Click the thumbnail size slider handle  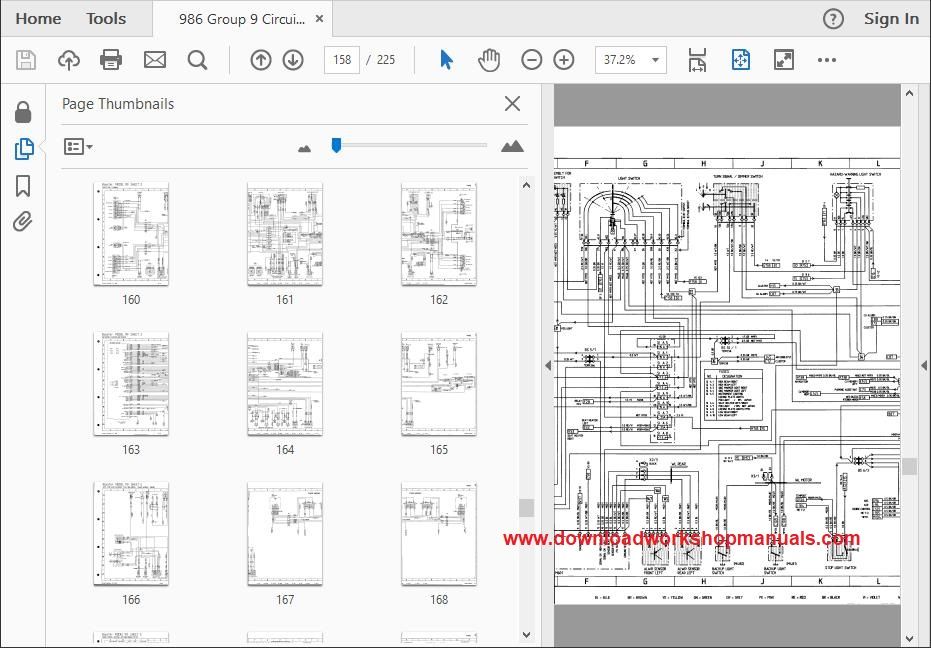(x=336, y=146)
